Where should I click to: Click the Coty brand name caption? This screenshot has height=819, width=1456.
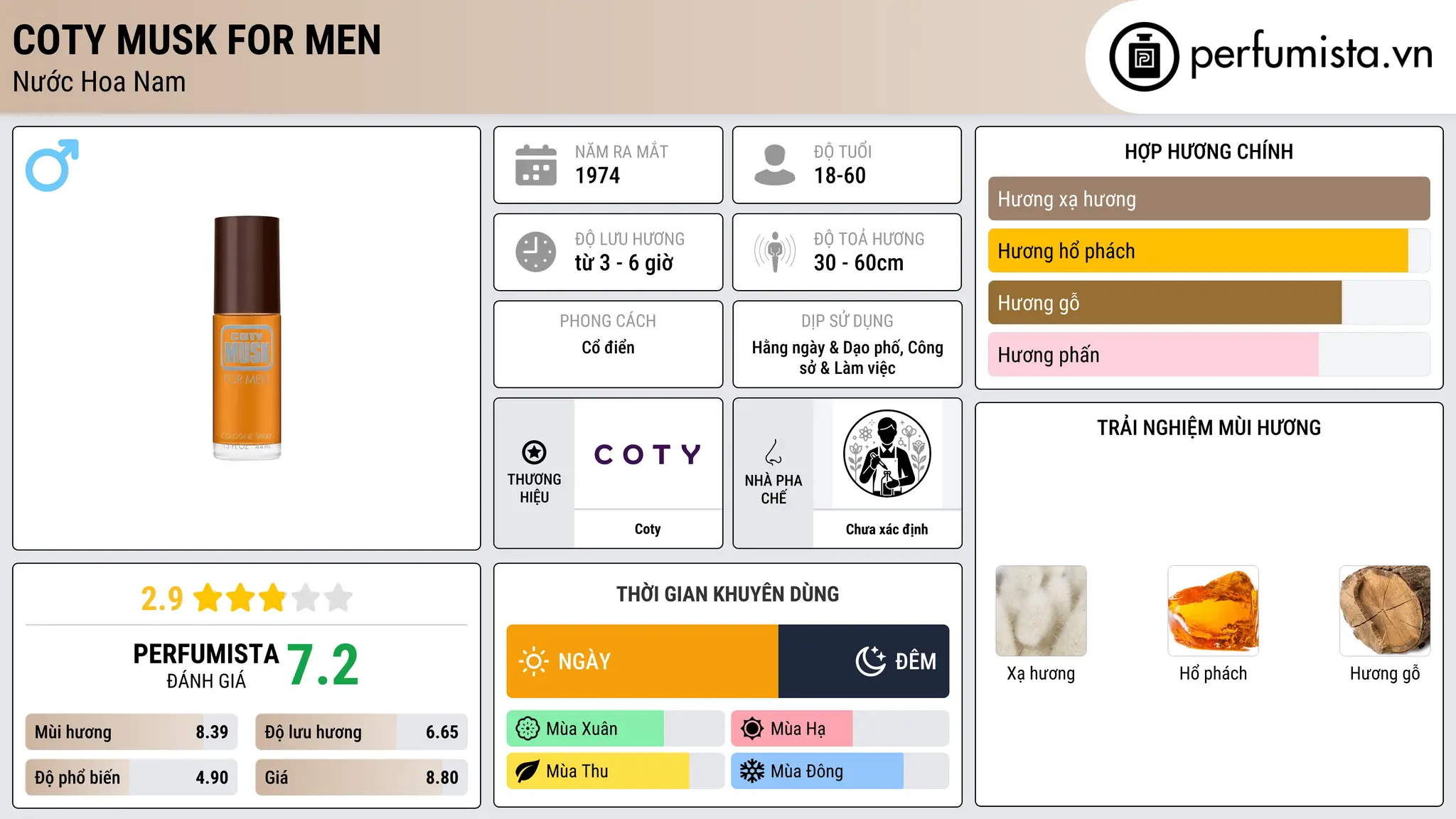[x=648, y=529]
